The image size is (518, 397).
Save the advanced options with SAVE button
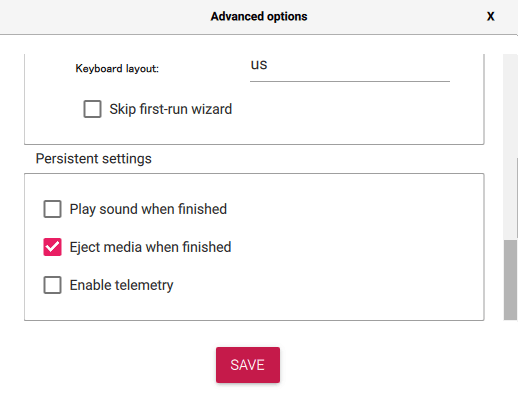[248, 365]
